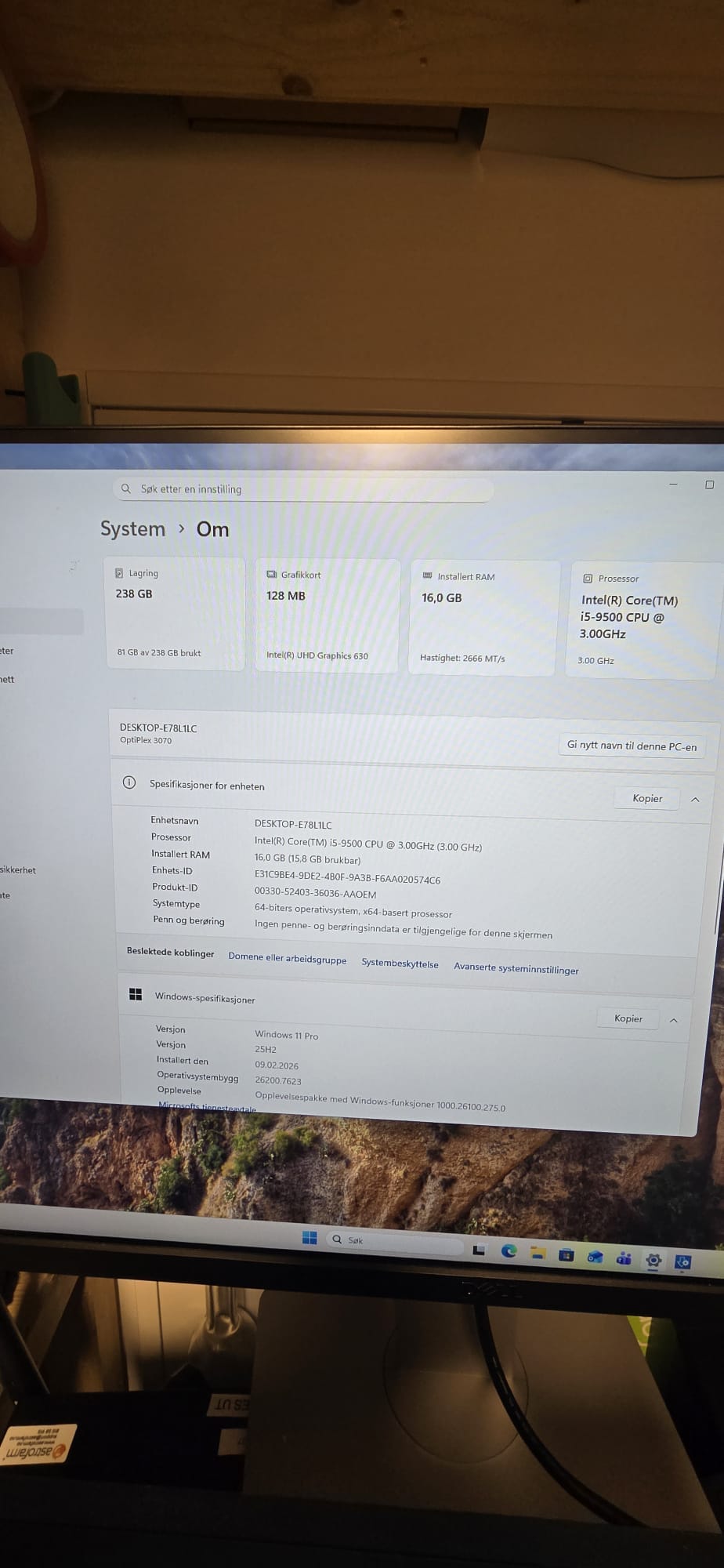Select the Windows 11 Pro version text

(287, 1035)
